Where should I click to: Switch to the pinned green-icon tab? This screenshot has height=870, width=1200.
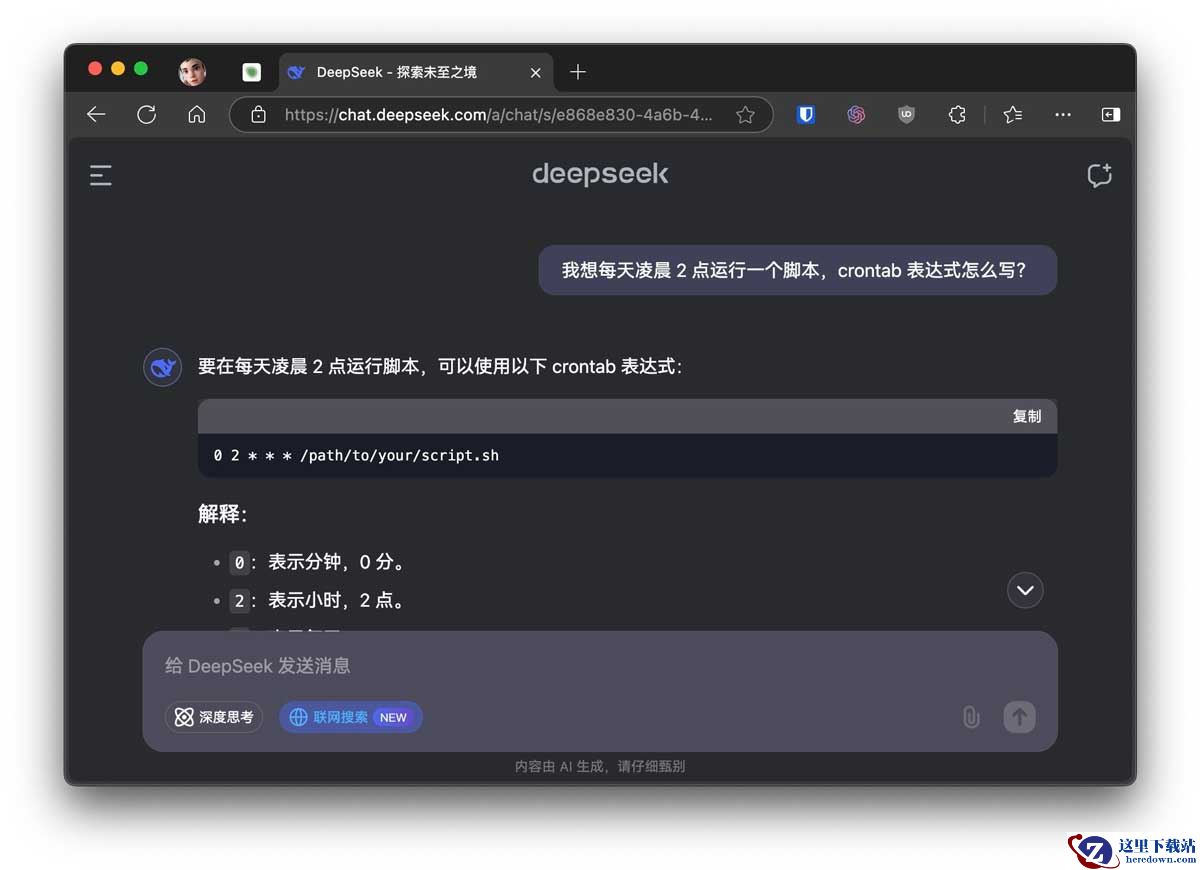pyautogui.click(x=252, y=72)
